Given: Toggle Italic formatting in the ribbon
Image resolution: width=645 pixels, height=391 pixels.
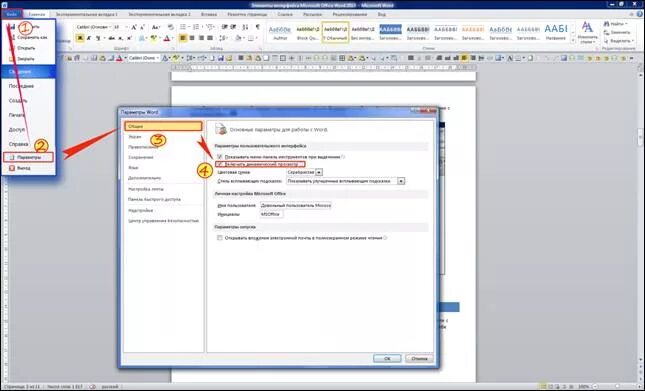Looking at the screenshot, I should (x=89, y=38).
